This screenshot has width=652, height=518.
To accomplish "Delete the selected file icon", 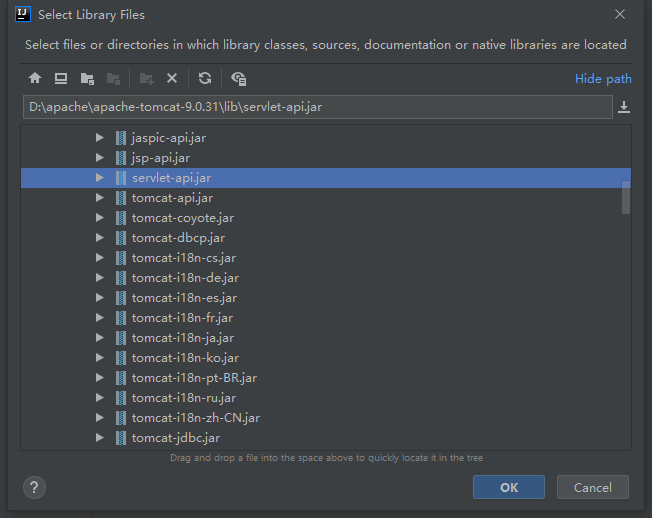I will point(172,78).
